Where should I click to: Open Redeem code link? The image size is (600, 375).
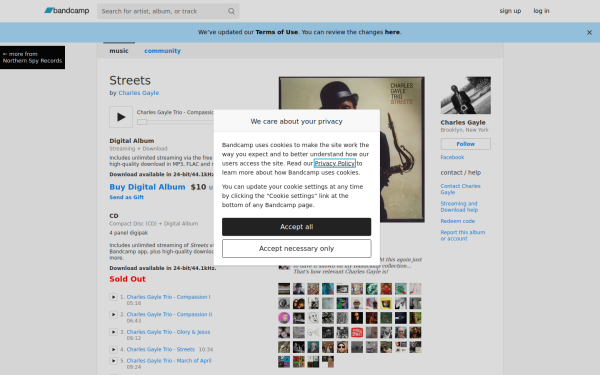458,221
